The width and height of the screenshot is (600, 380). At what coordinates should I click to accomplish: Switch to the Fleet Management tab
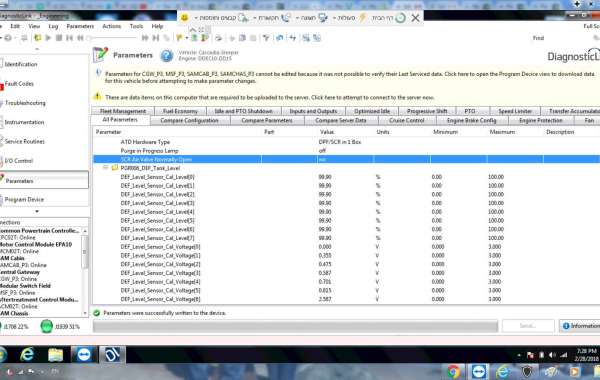point(123,111)
